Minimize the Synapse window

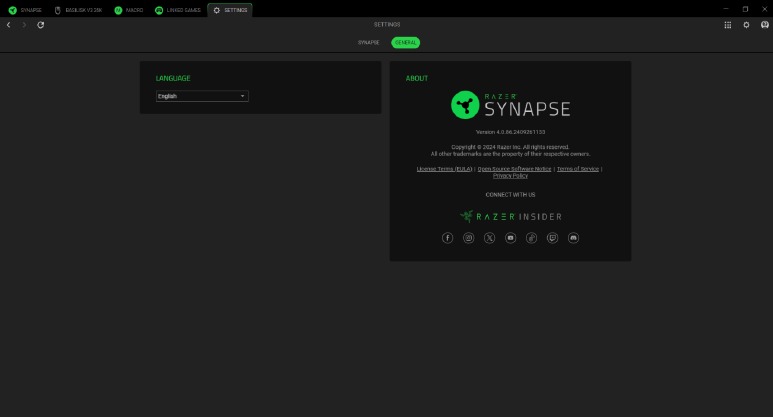[x=726, y=9]
